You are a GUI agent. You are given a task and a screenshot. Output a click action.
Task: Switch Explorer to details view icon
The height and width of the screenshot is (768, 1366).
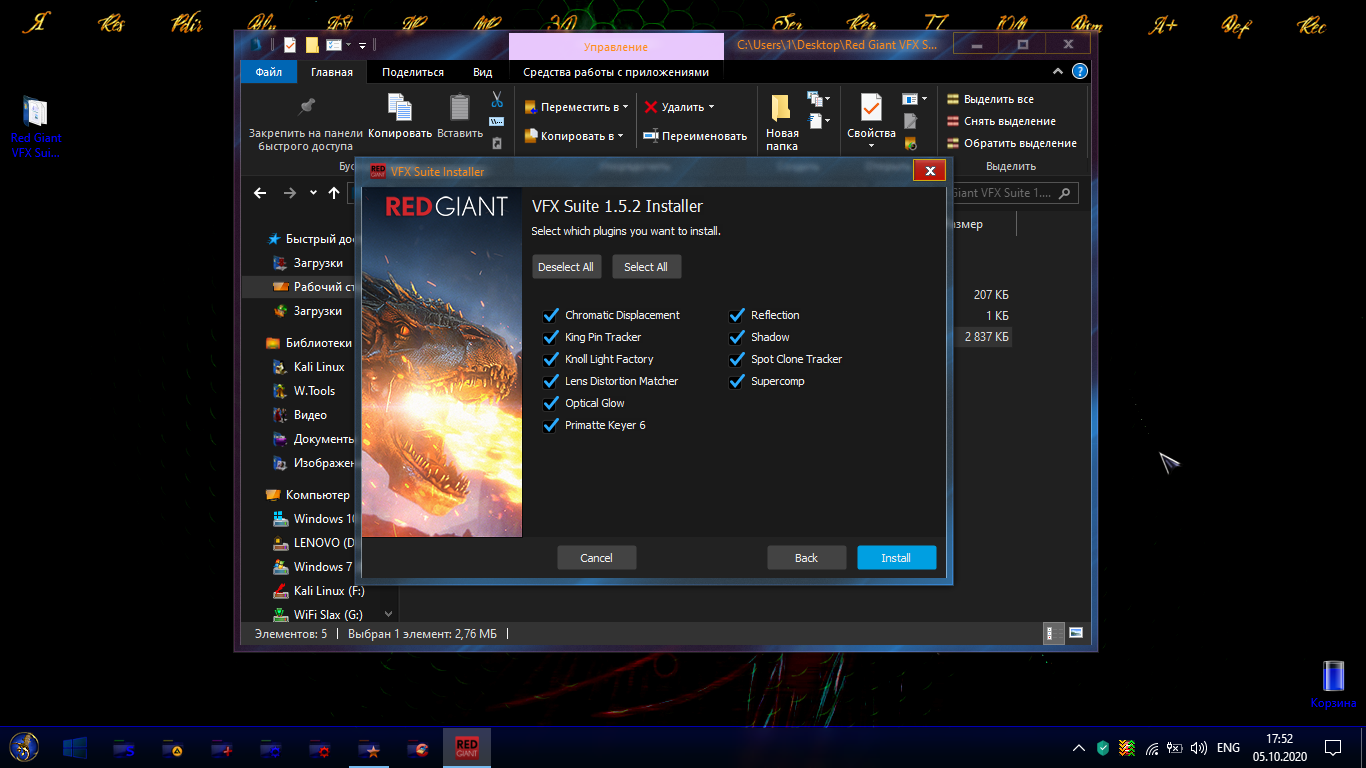click(x=1054, y=633)
